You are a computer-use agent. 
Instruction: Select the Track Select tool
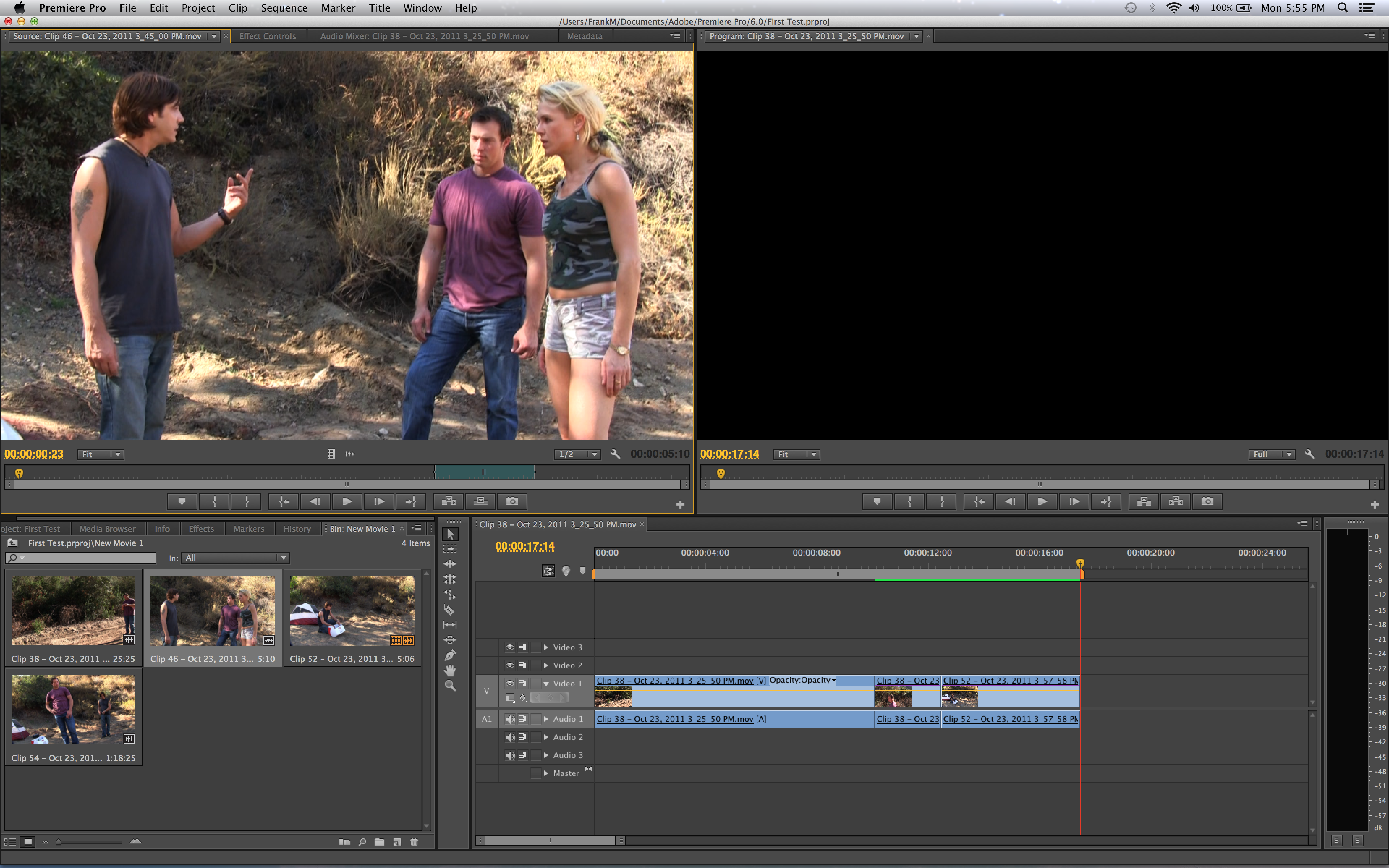[449, 549]
